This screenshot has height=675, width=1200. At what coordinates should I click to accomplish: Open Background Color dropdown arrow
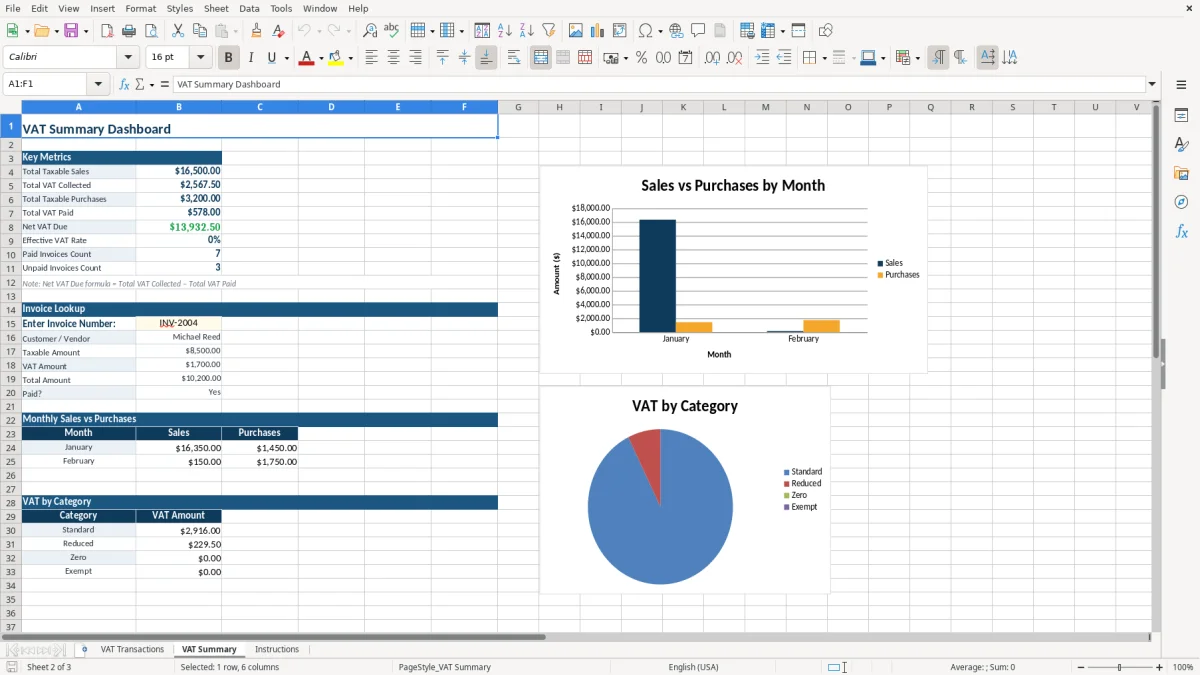click(x=350, y=58)
